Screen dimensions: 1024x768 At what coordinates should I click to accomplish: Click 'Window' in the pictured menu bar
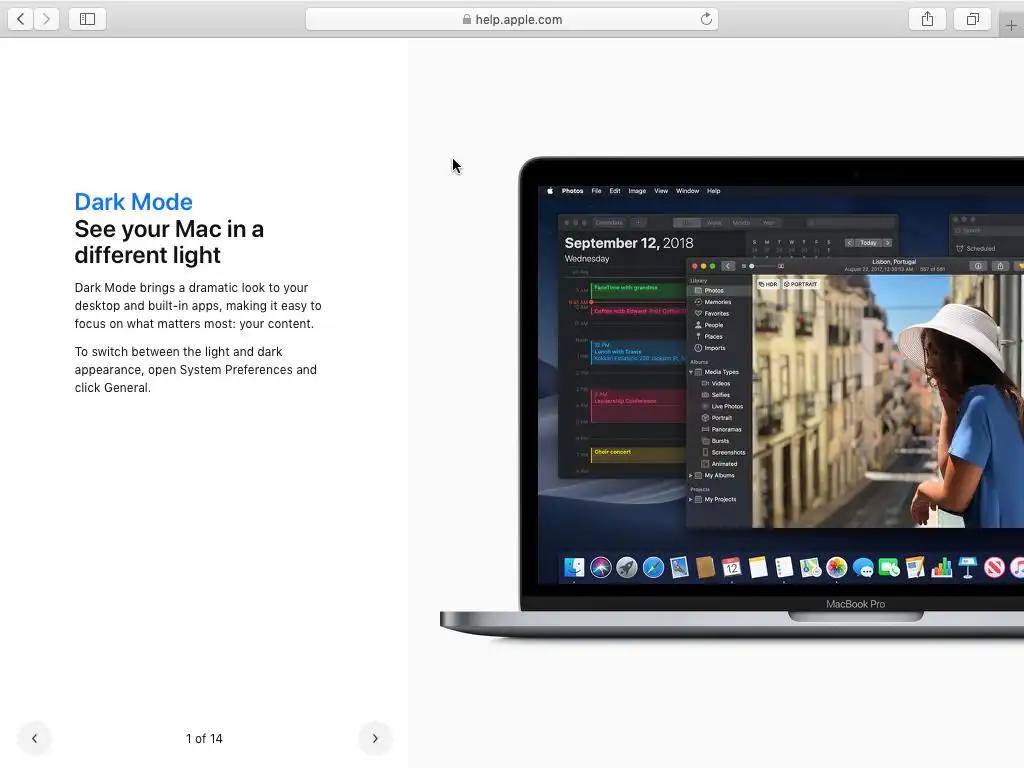coord(687,191)
